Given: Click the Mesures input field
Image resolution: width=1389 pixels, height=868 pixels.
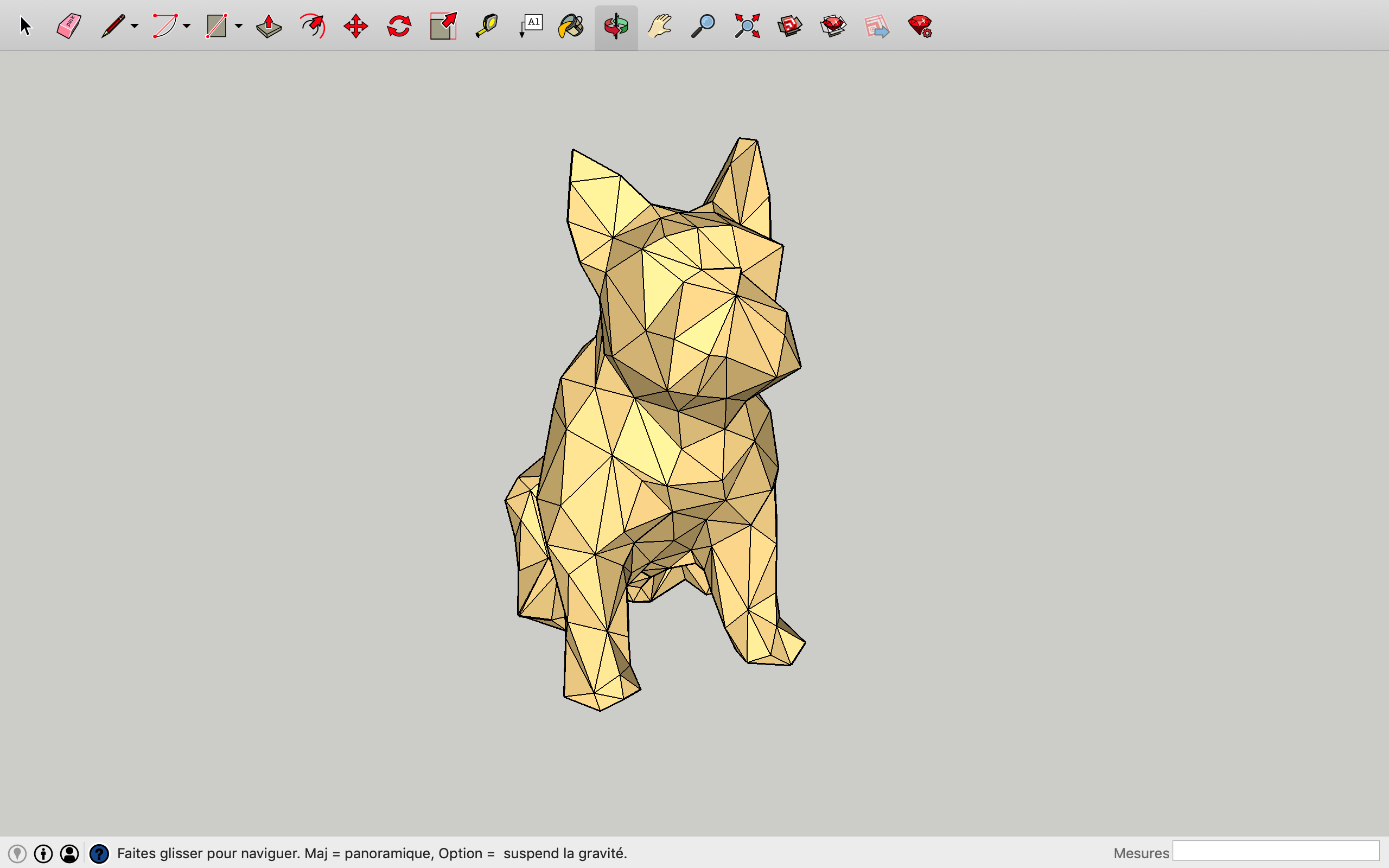Looking at the screenshot, I should tap(1276, 851).
